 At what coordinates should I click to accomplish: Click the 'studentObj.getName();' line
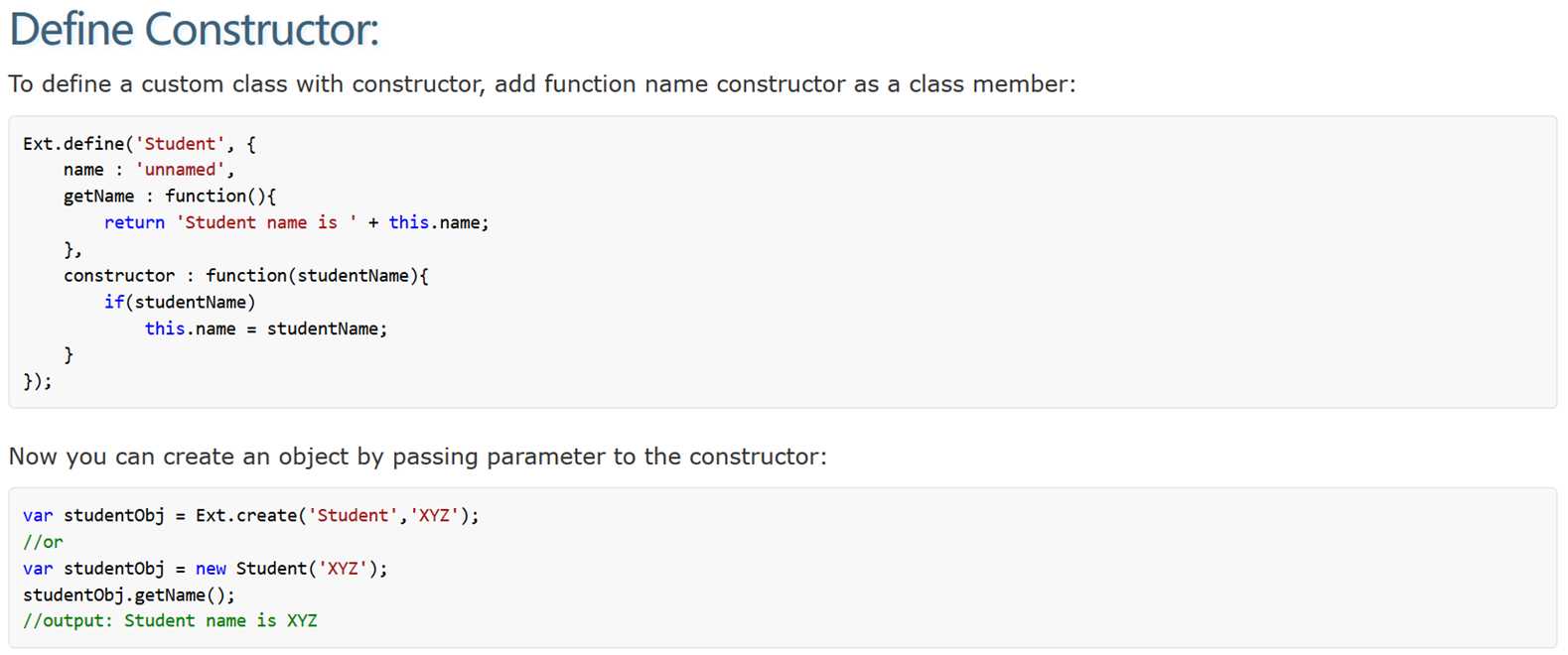129,595
